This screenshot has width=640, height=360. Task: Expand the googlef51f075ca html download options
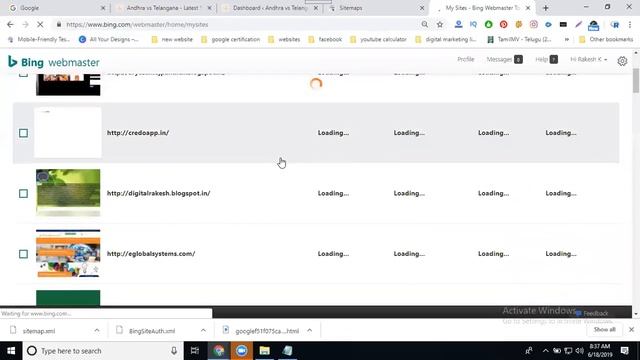click(310, 331)
